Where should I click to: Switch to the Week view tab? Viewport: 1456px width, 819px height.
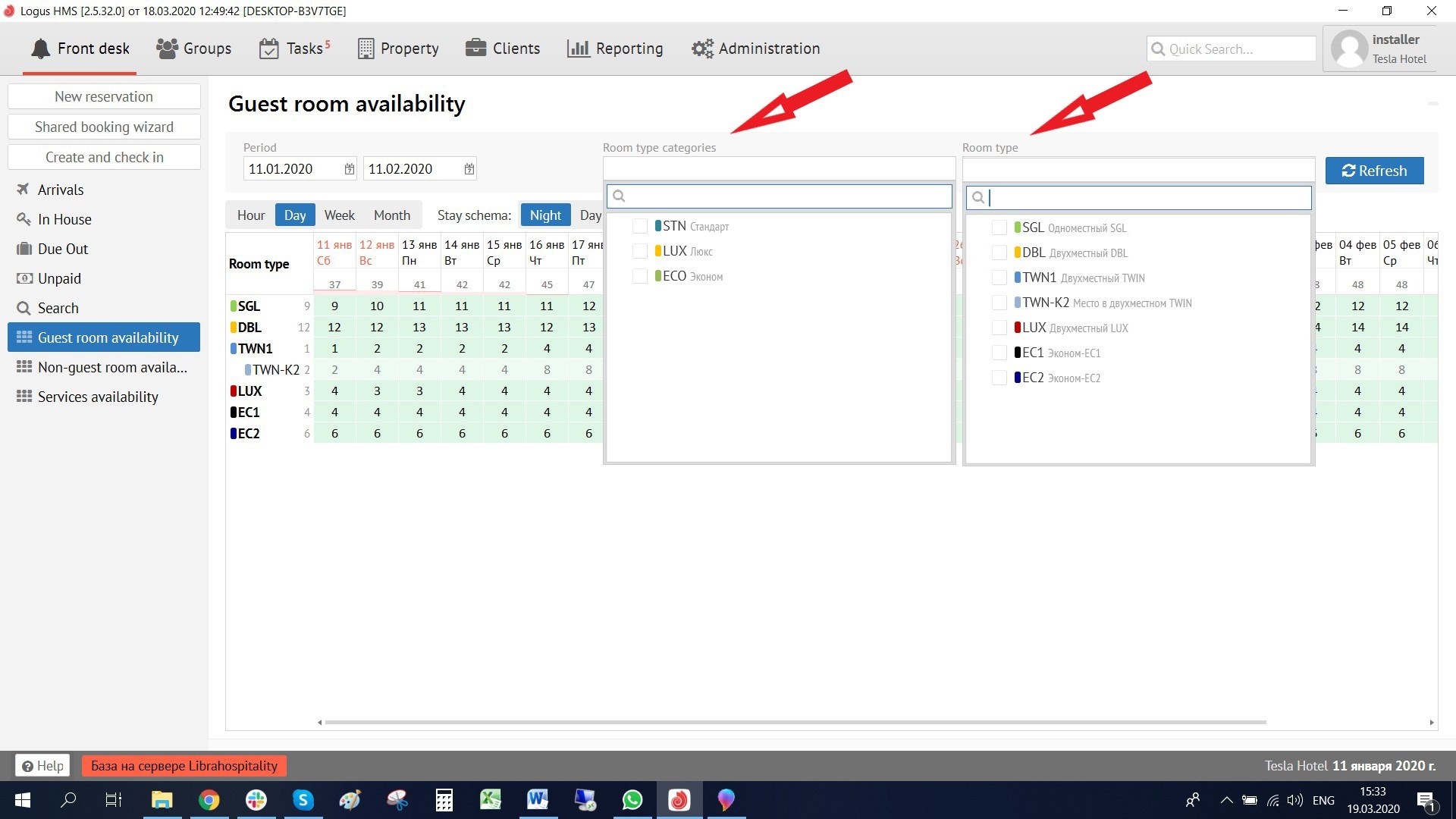point(339,215)
